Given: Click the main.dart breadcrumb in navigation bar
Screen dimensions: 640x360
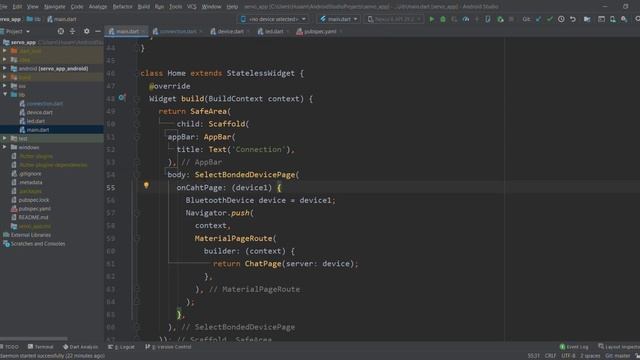Looking at the screenshot, I should coord(62,19).
